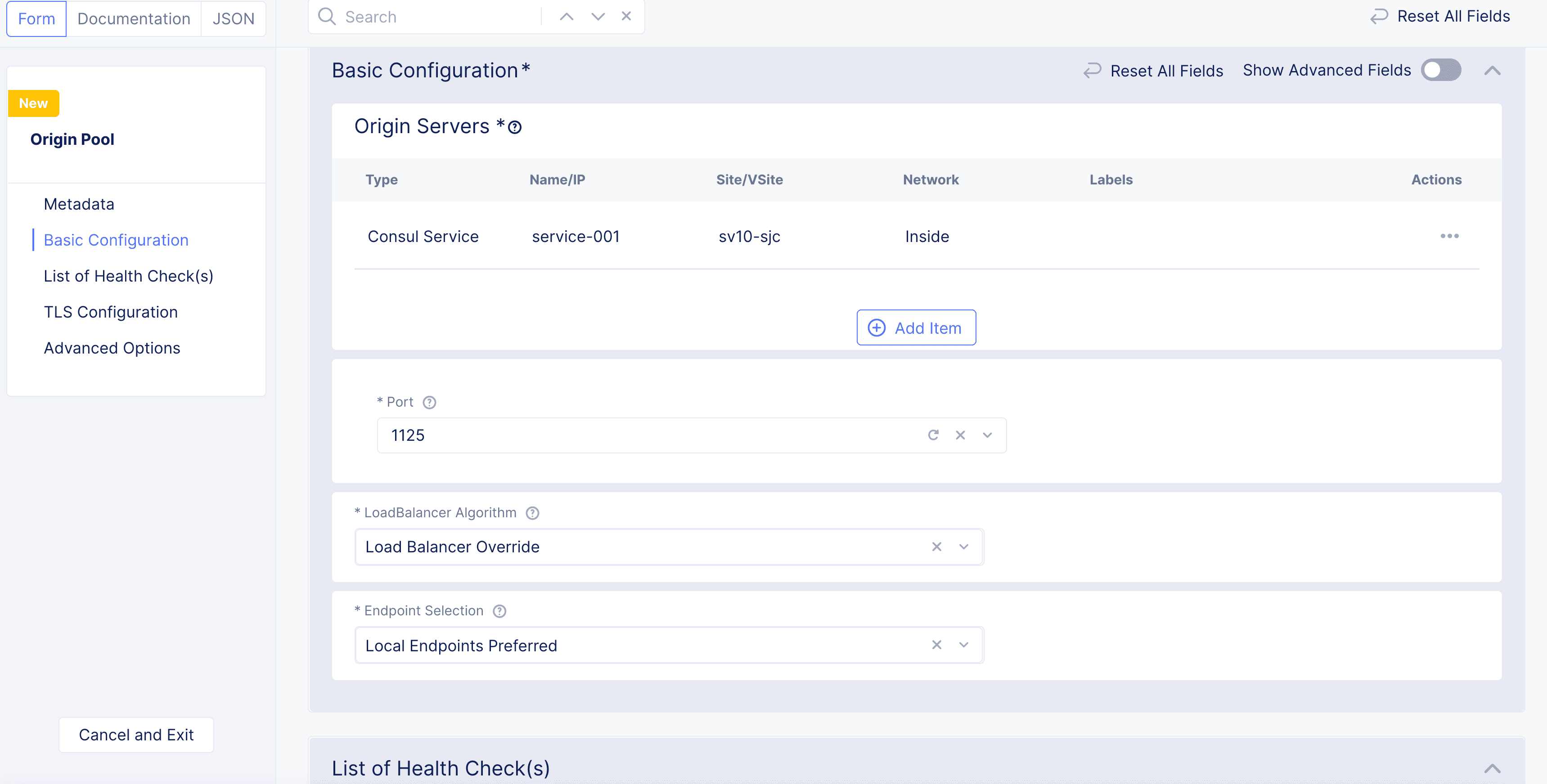Switch to the Documentation tab
This screenshot has height=784, width=1547.
pyautogui.click(x=133, y=18)
